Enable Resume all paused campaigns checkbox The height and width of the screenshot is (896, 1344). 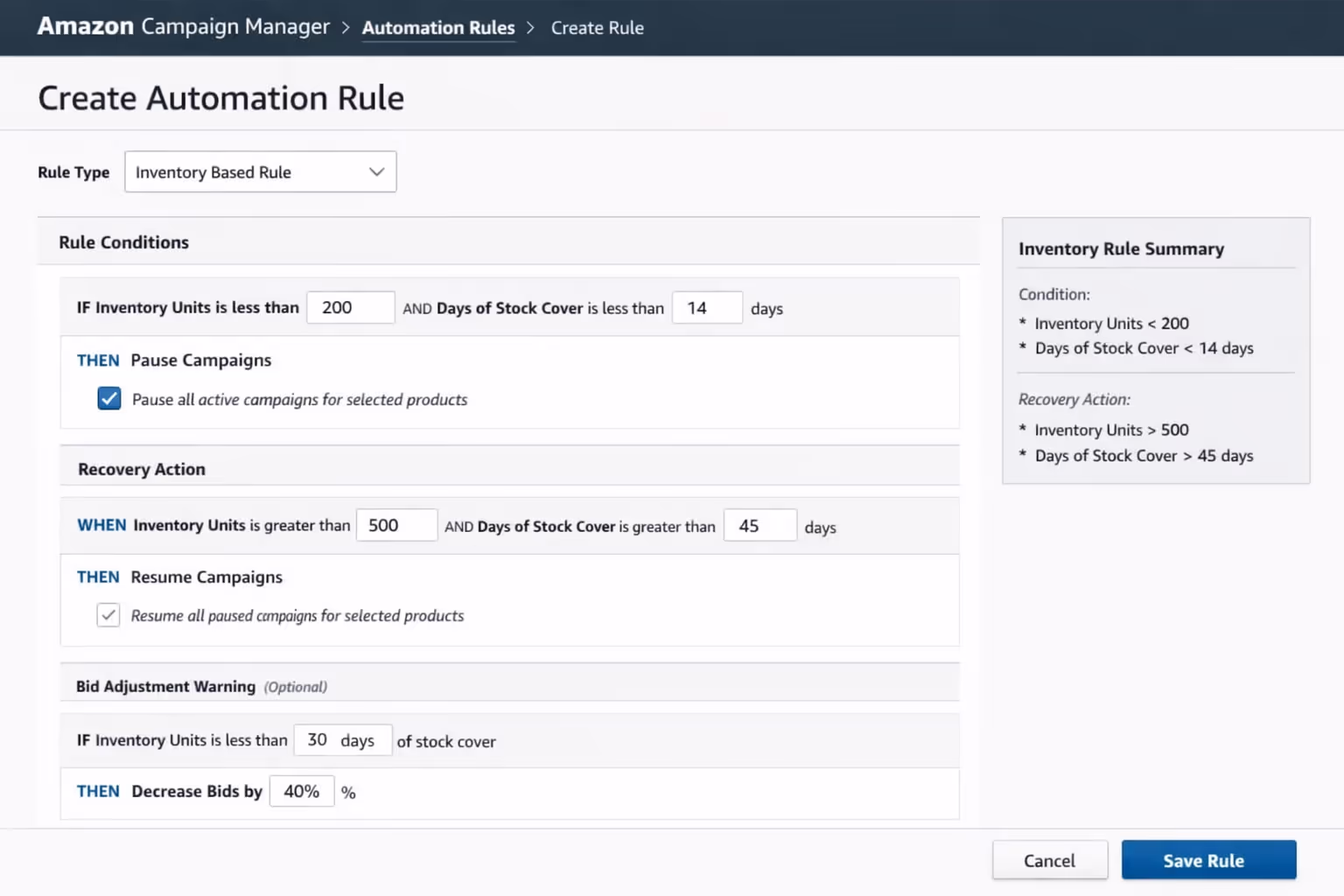(108, 614)
